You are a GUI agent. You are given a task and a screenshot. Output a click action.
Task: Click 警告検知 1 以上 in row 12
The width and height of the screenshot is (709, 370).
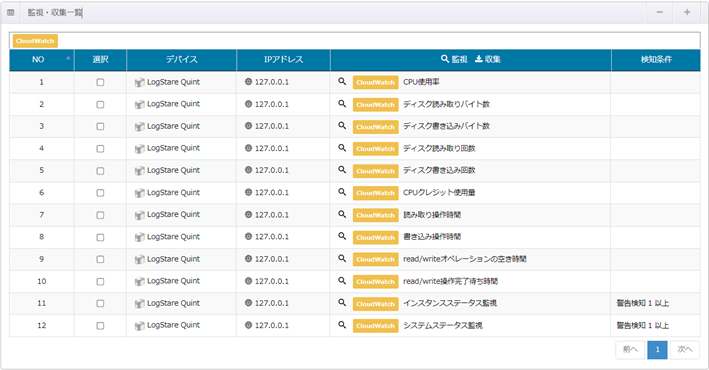click(643, 325)
